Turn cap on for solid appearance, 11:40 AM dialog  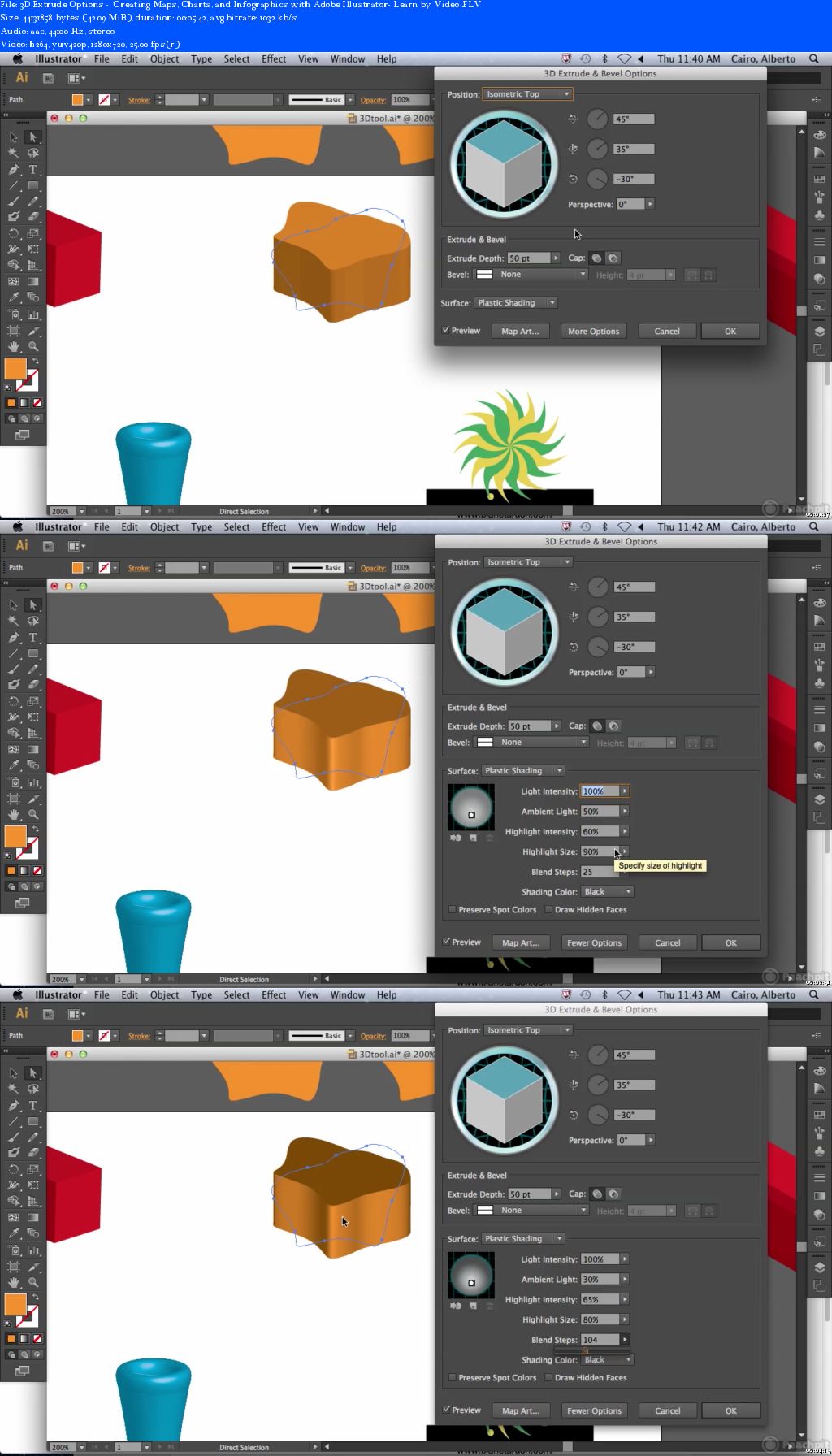click(x=596, y=258)
